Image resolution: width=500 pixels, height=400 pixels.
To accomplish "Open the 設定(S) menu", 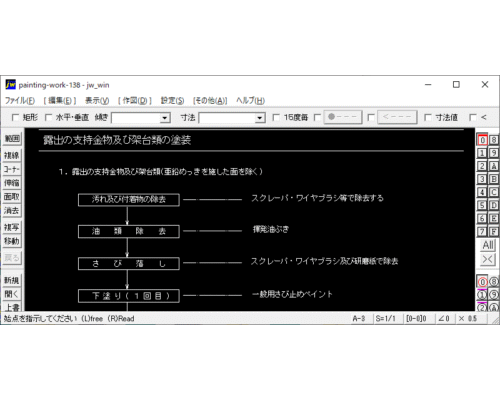I will (x=172, y=100).
